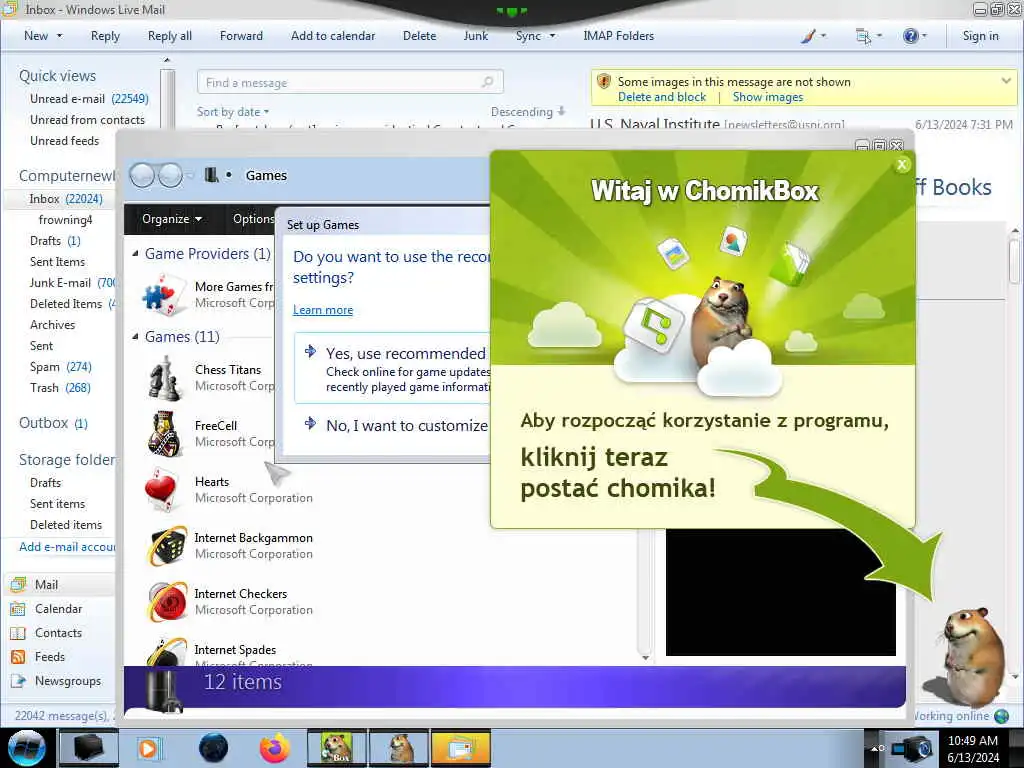The image size is (1024, 768).
Task: Open IMAP Folders from the toolbar
Action: click(618, 36)
